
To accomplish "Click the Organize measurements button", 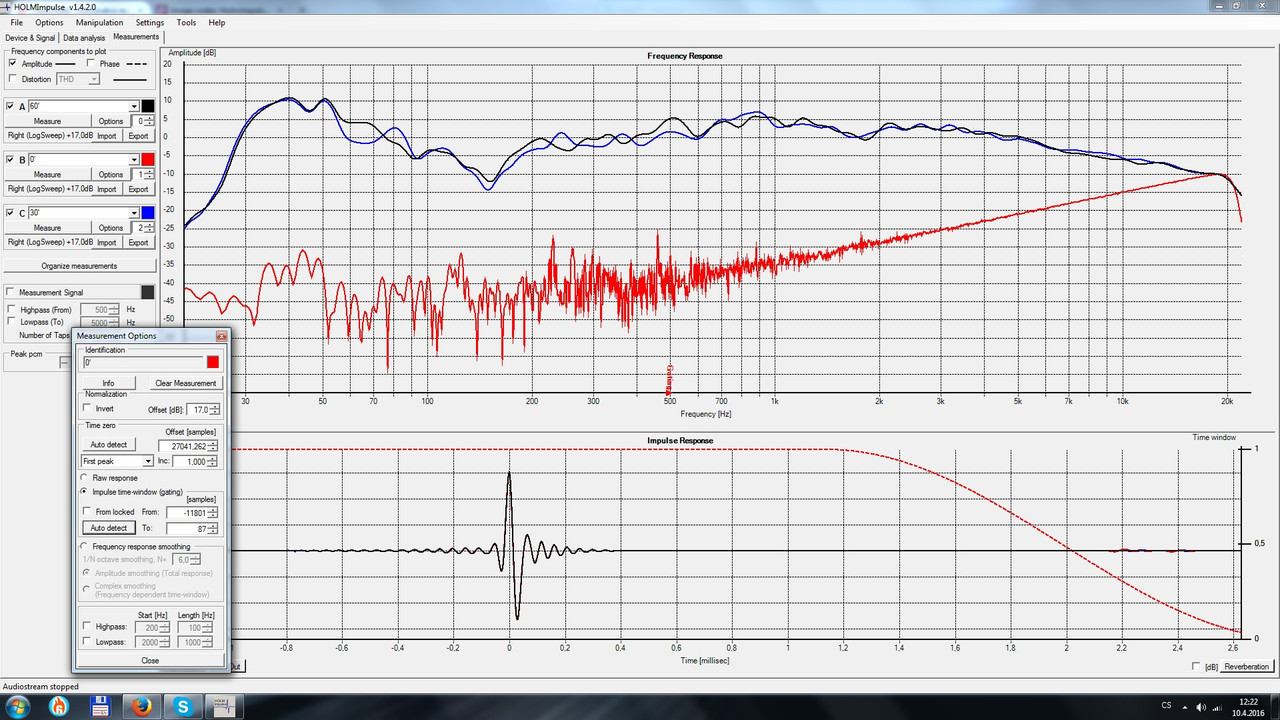I will point(79,266).
